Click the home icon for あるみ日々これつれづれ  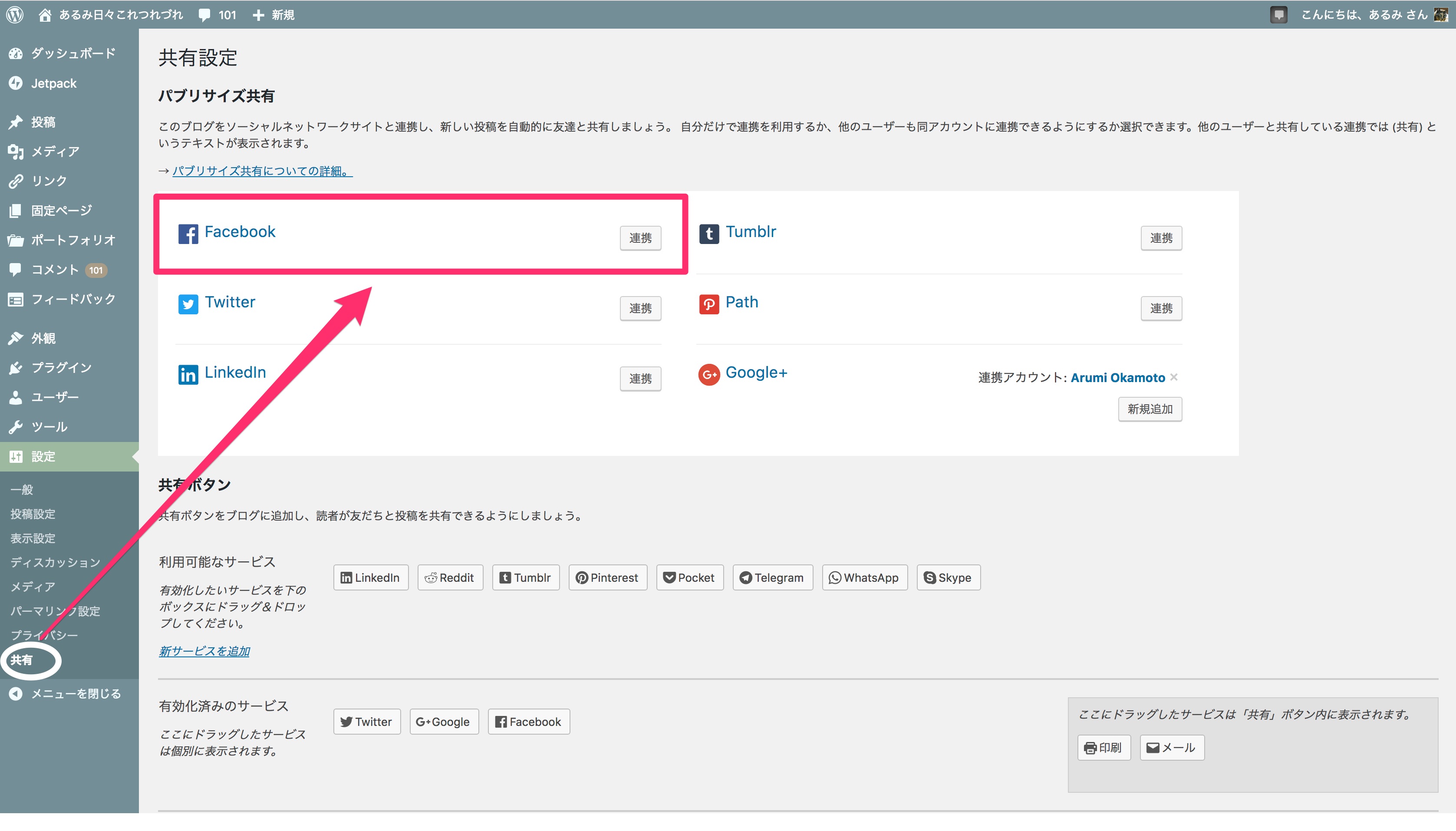click(45, 15)
